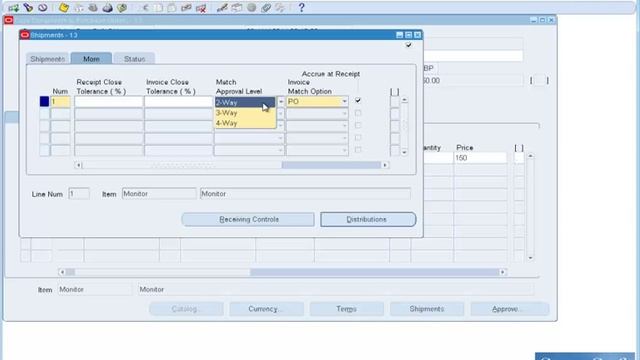
Task: Click Oracle icon on Purchase Orders window title
Action: (9, 20)
